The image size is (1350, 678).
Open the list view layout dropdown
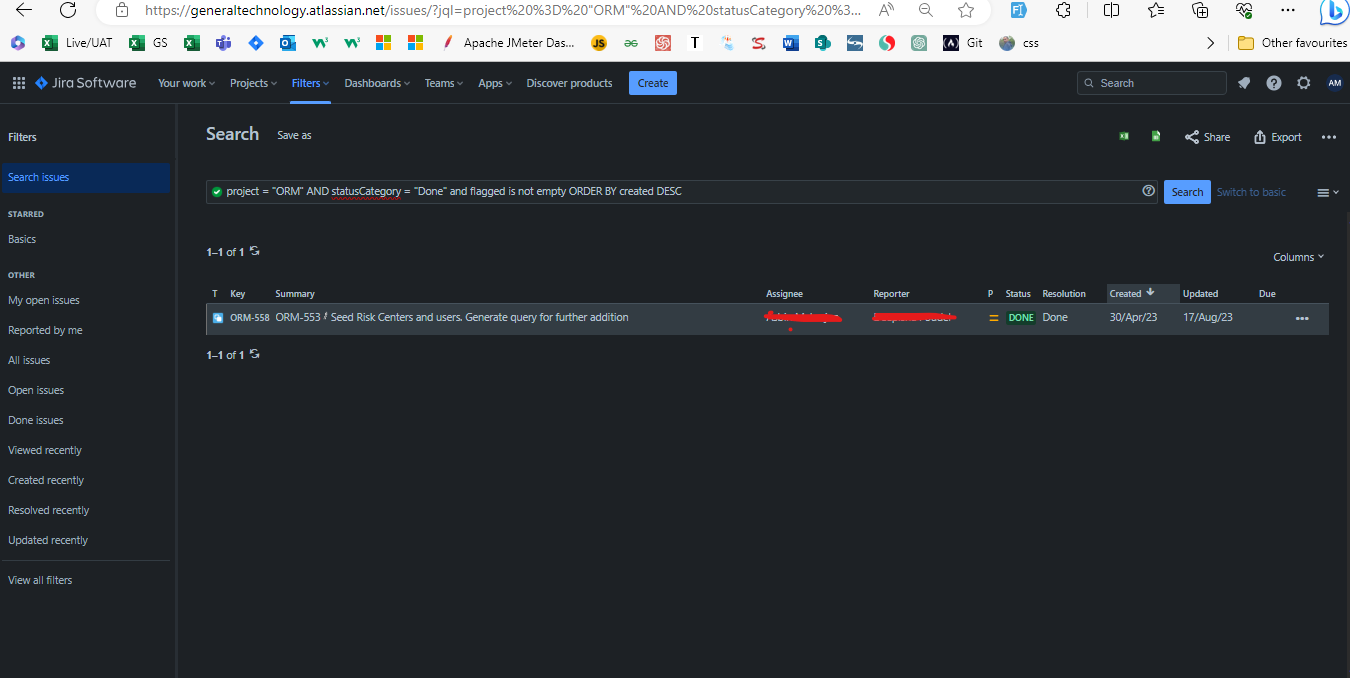coord(1326,191)
